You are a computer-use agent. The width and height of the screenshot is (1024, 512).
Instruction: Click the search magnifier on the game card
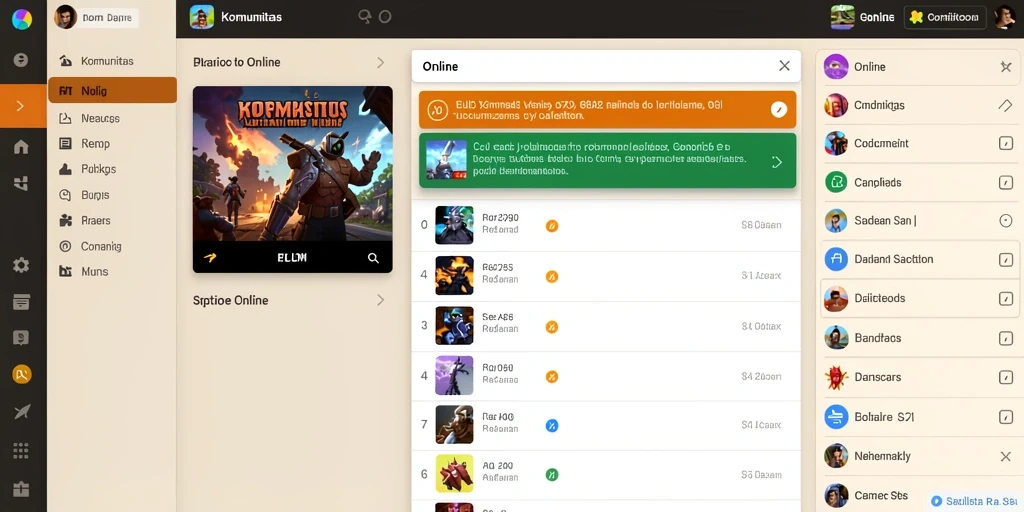373,258
